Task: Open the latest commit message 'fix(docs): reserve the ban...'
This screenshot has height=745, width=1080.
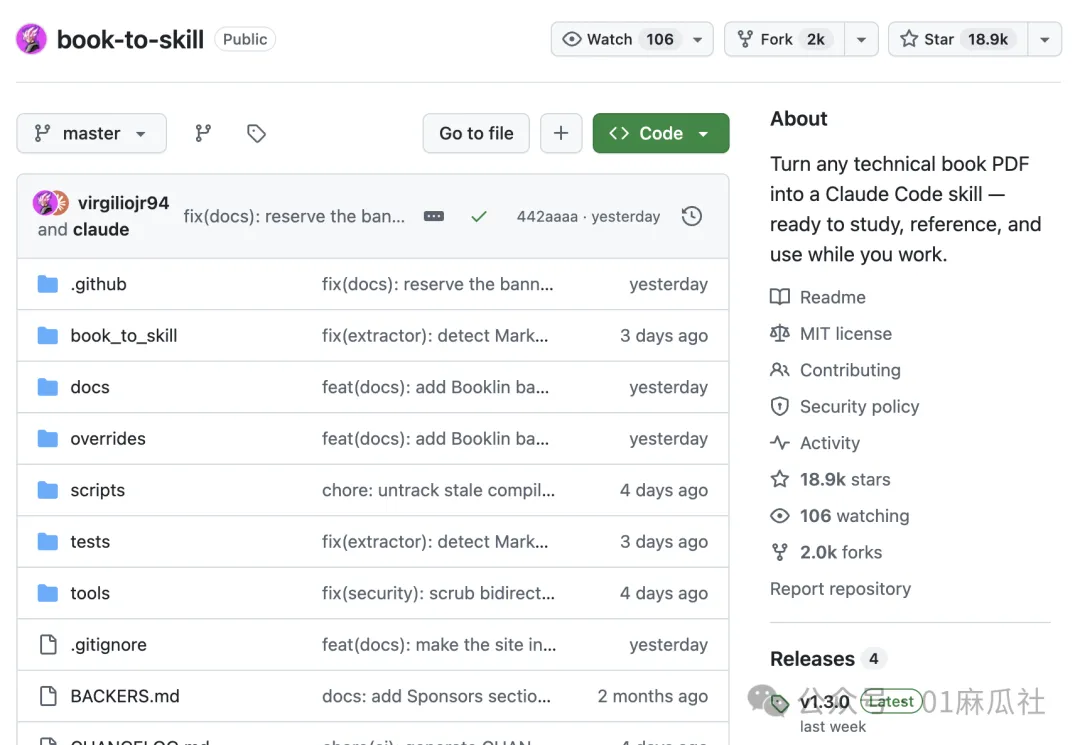Action: tap(294, 216)
